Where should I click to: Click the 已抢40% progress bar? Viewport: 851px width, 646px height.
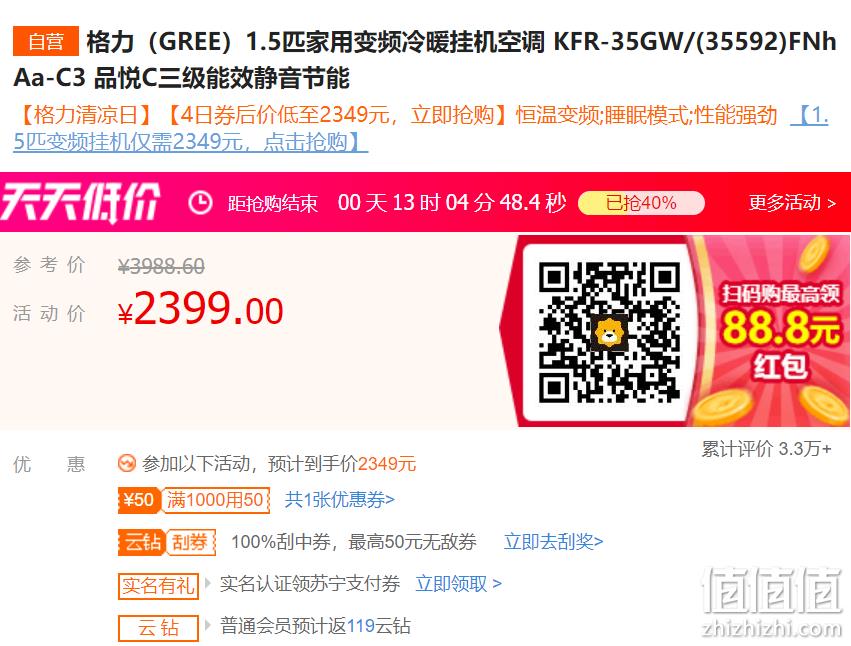[641, 203]
